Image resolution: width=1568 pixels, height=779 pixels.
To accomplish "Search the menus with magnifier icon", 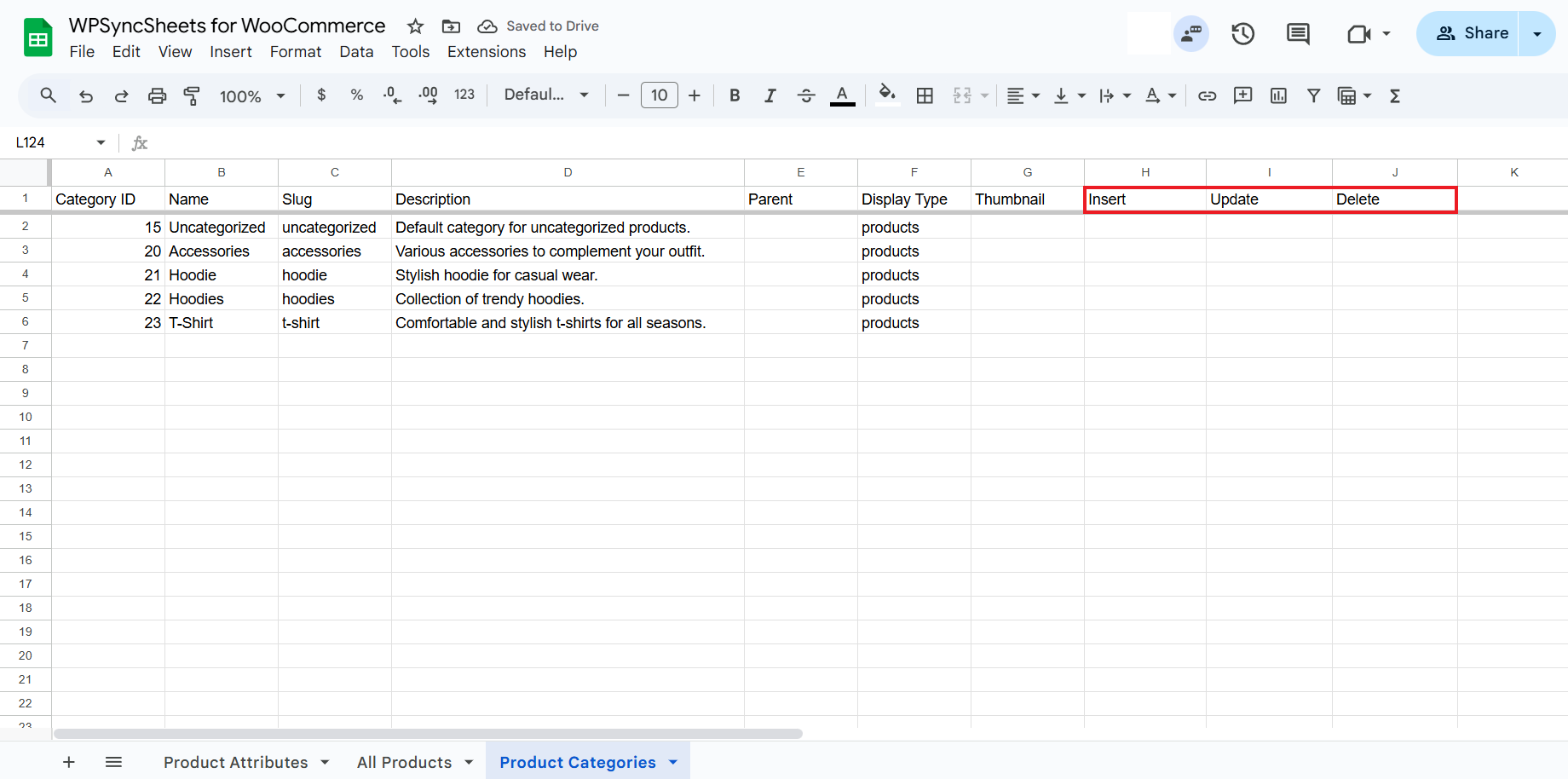I will coord(49,95).
